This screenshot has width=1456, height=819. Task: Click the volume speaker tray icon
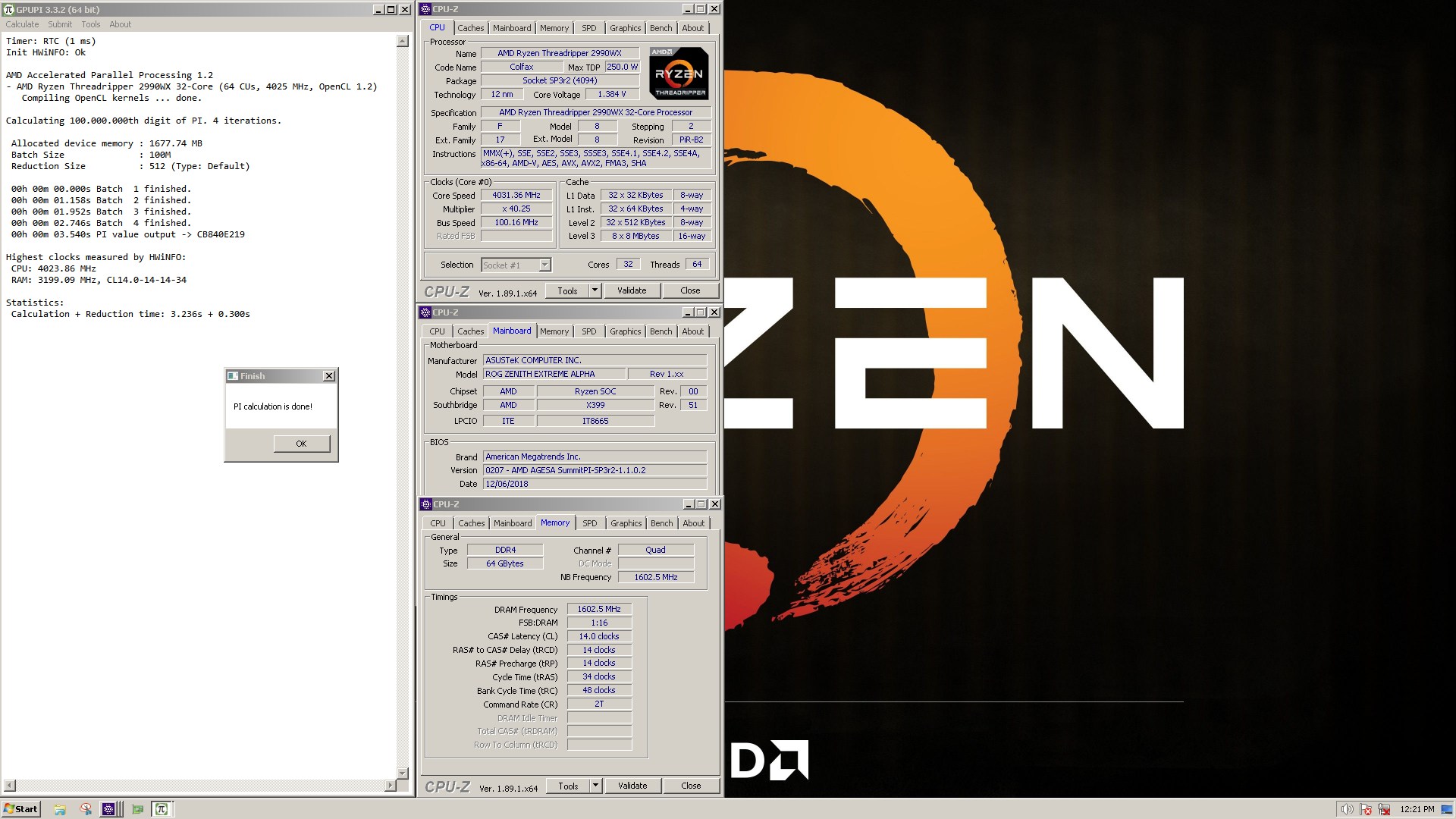[x=1346, y=809]
